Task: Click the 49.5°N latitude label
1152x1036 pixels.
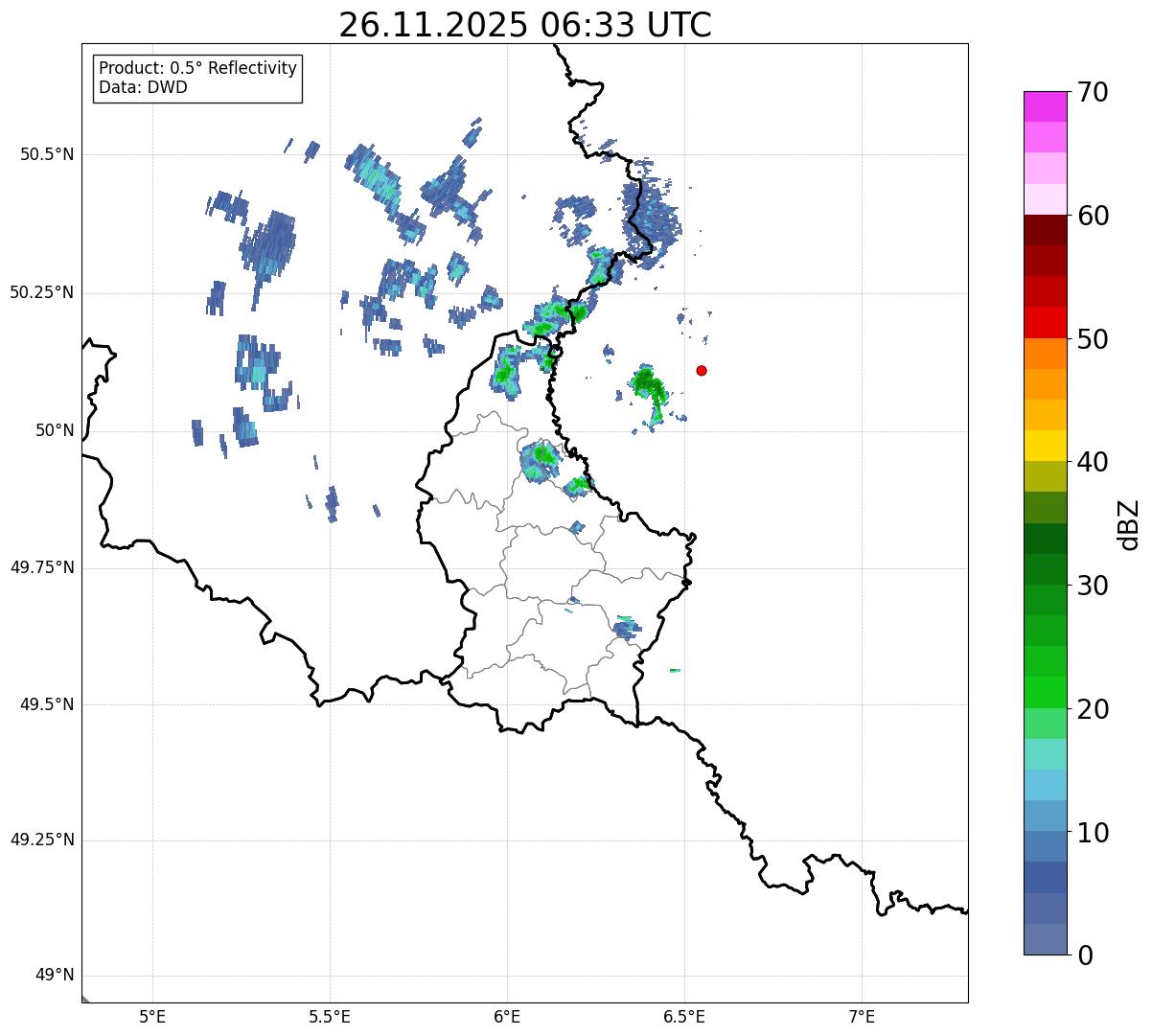Action: point(47,704)
